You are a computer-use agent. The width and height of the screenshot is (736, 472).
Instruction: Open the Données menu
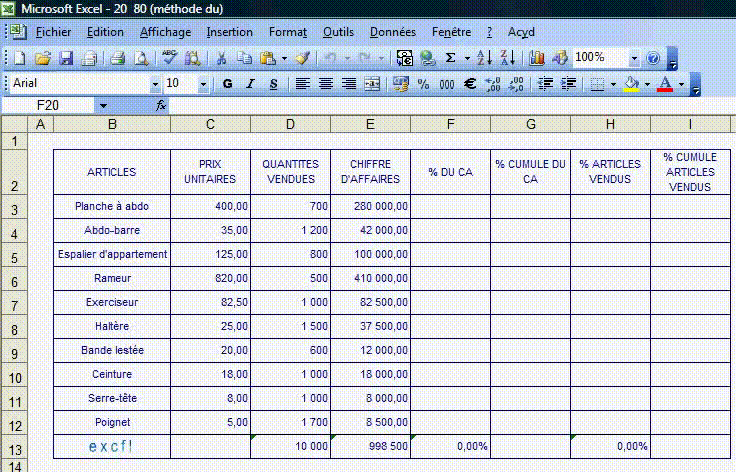coord(391,32)
